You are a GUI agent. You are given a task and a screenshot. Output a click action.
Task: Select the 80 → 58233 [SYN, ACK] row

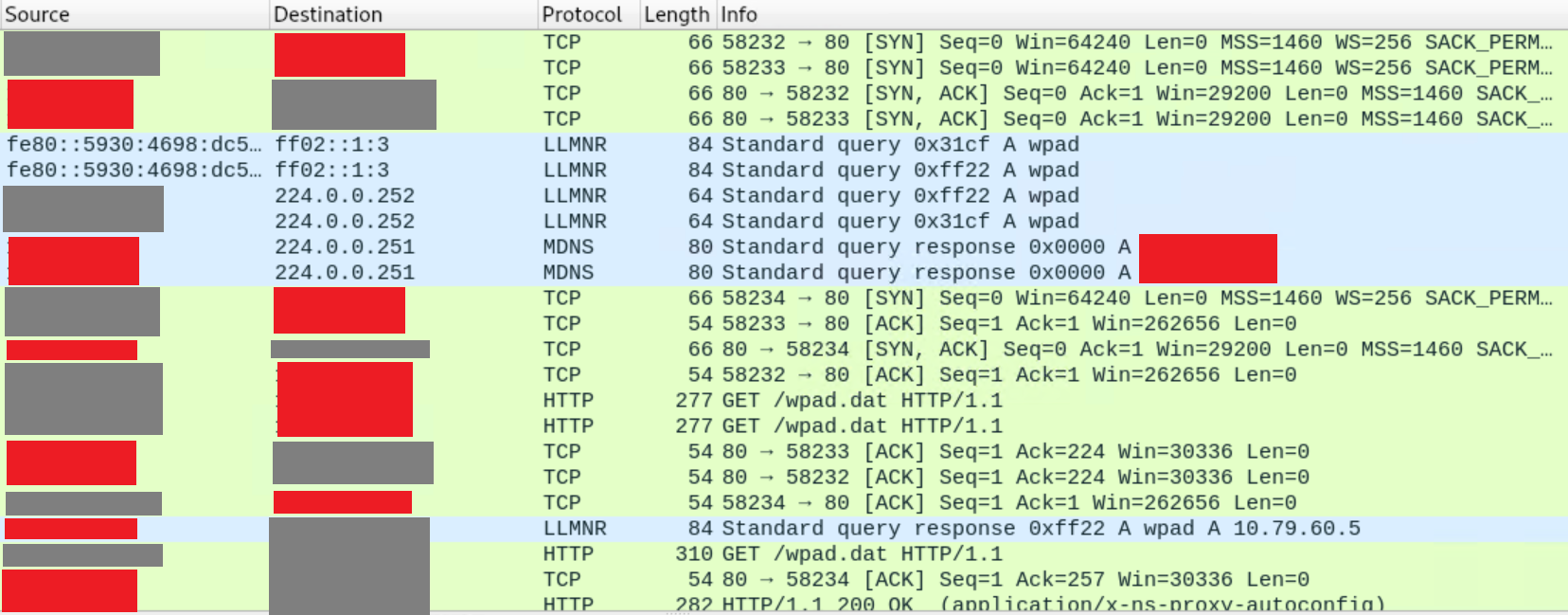pyautogui.click(x=947, y=119)
